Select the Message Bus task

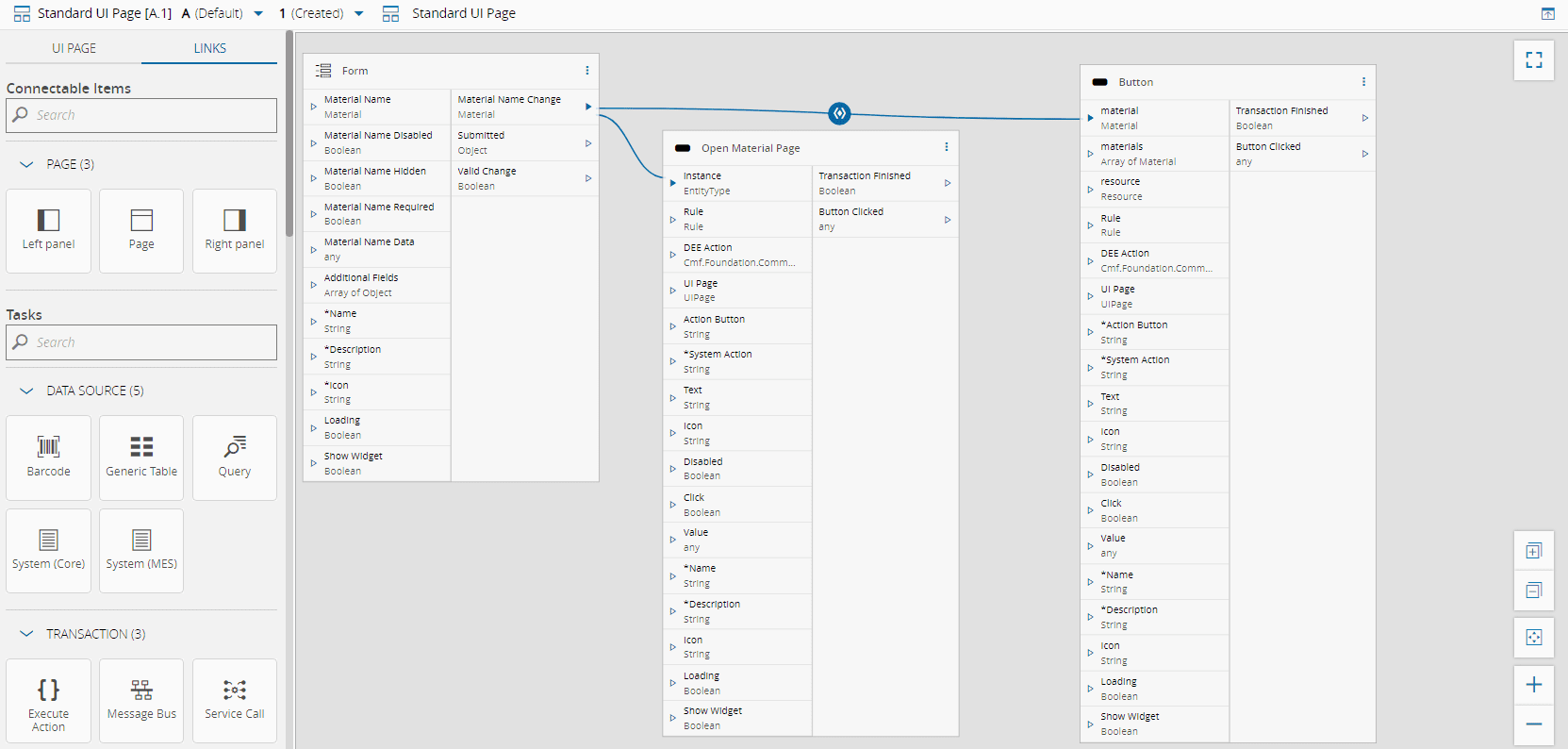click(x=141, y=701)
